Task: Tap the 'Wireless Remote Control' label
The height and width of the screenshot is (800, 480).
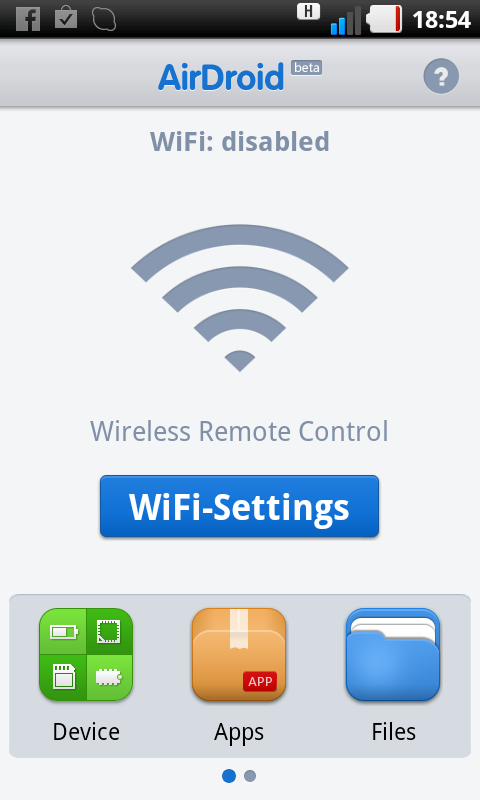Action: [x=239, y=431]
